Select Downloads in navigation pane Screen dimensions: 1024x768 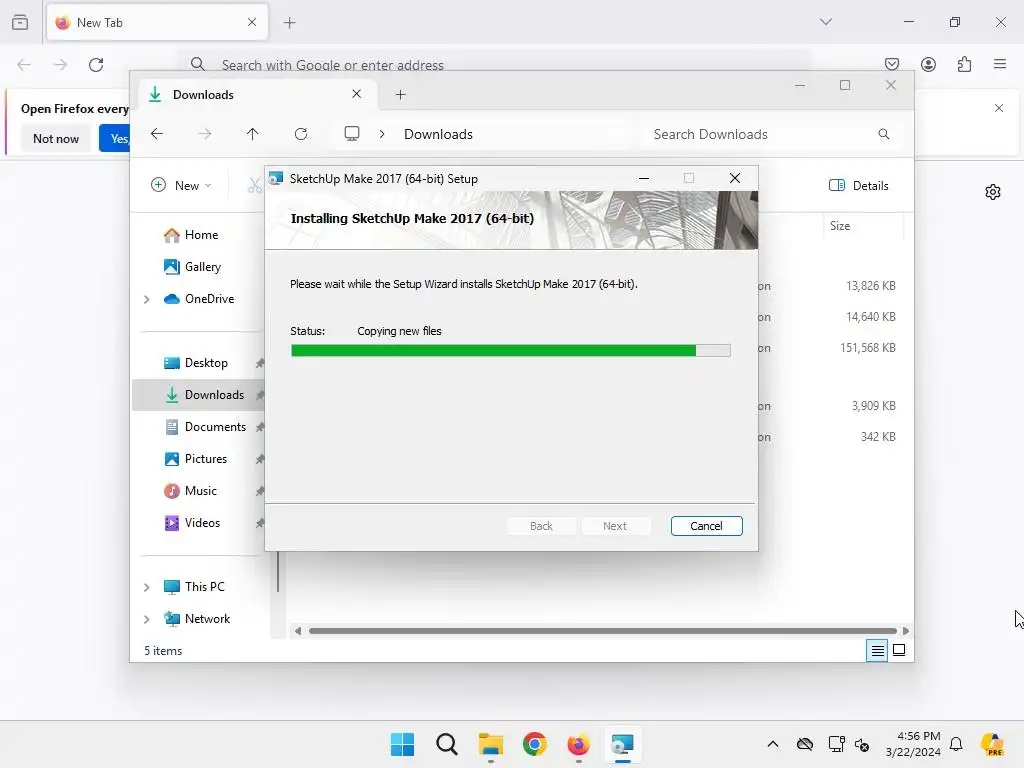pos(204,395)
